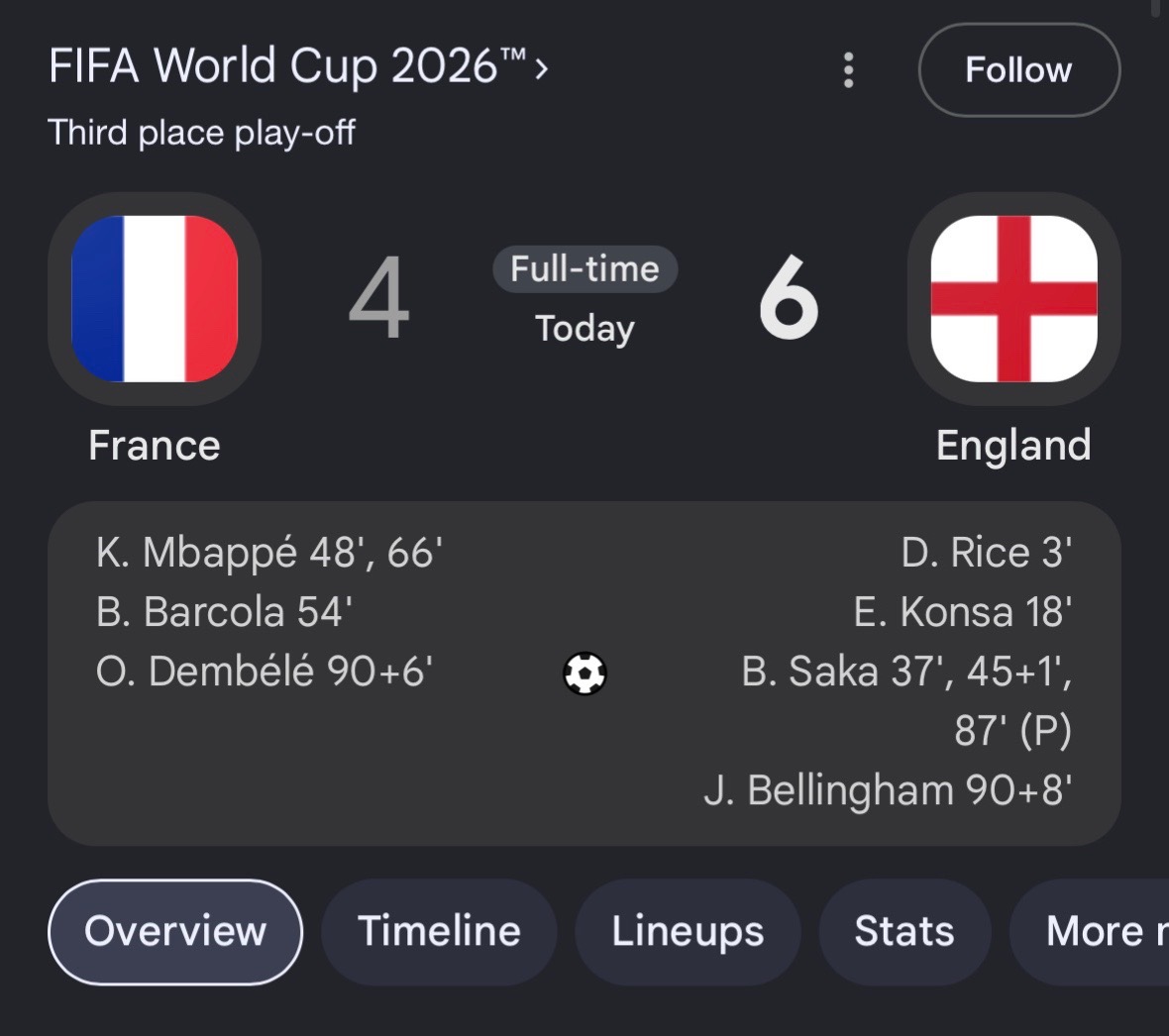Click B. Saka scorer entry
1169x1036 pixels.
tap(906, 700)
